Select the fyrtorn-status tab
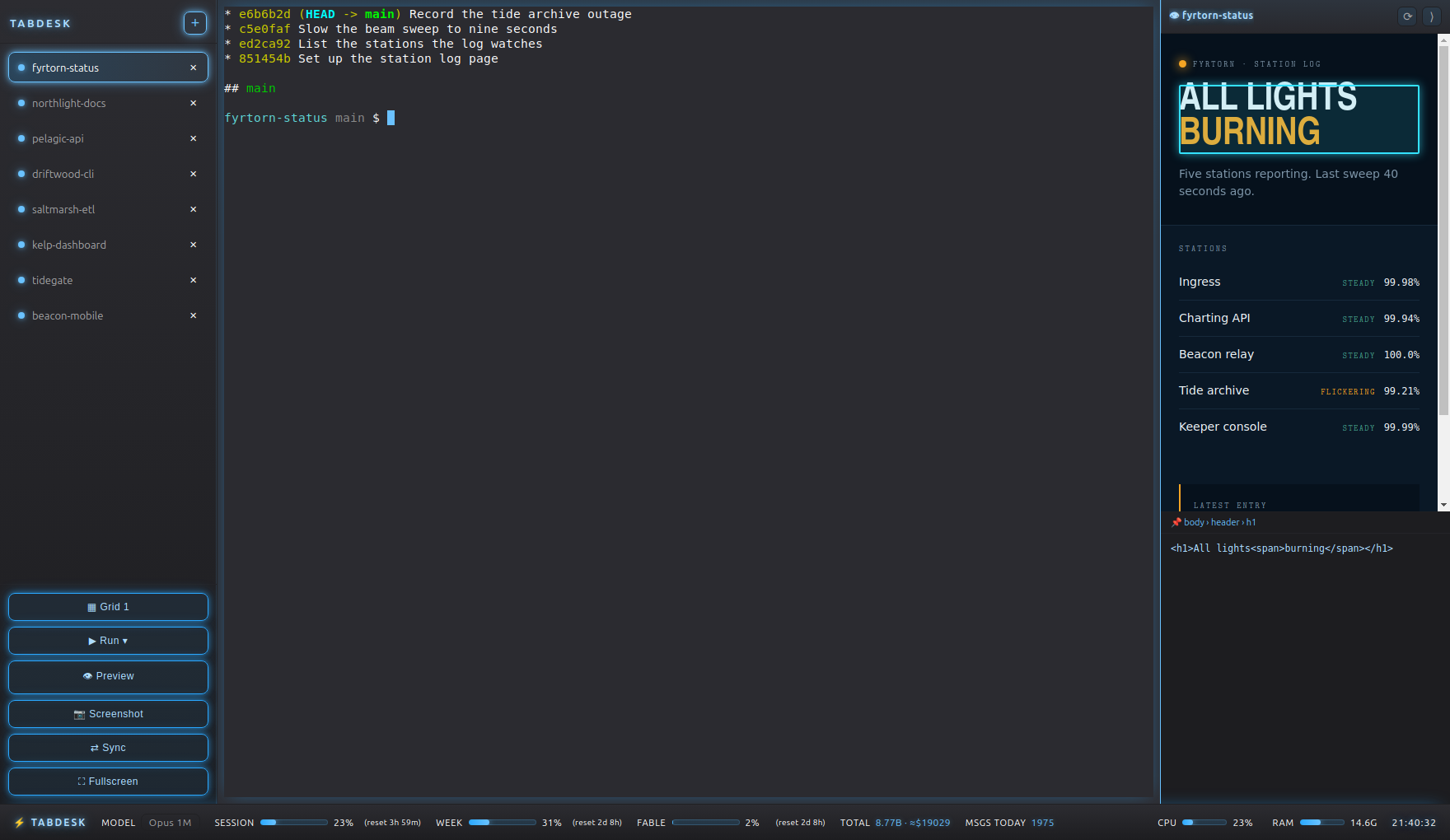Screen dimensions: 1450x840 pos(108,68)
